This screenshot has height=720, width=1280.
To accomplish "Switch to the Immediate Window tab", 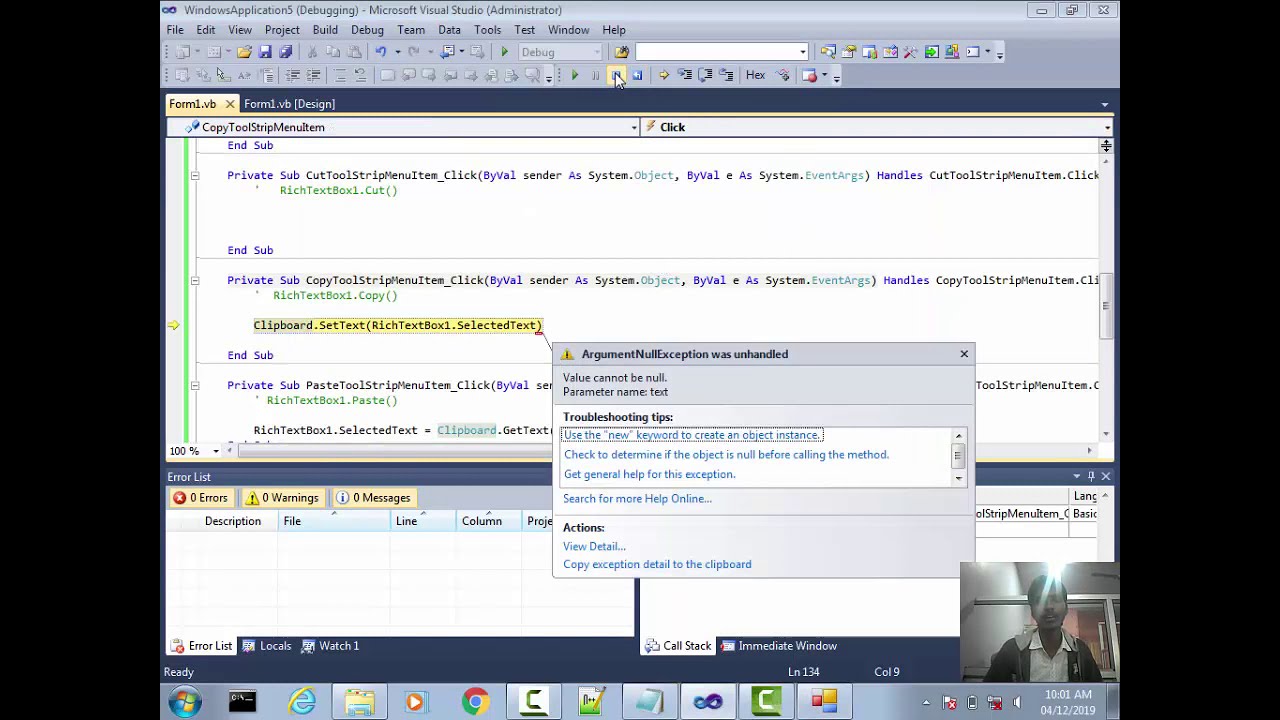I will pyautogui.click(x=778, y=646).
